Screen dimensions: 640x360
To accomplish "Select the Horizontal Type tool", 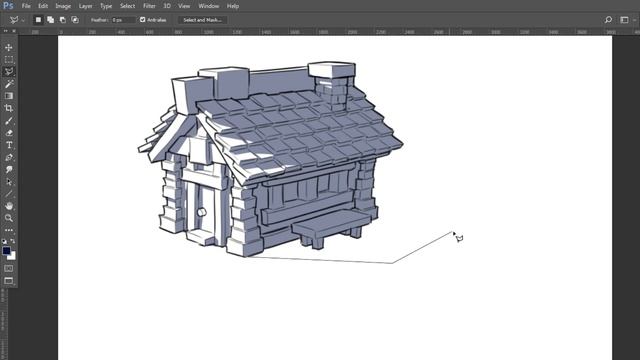I will point(9,145).
